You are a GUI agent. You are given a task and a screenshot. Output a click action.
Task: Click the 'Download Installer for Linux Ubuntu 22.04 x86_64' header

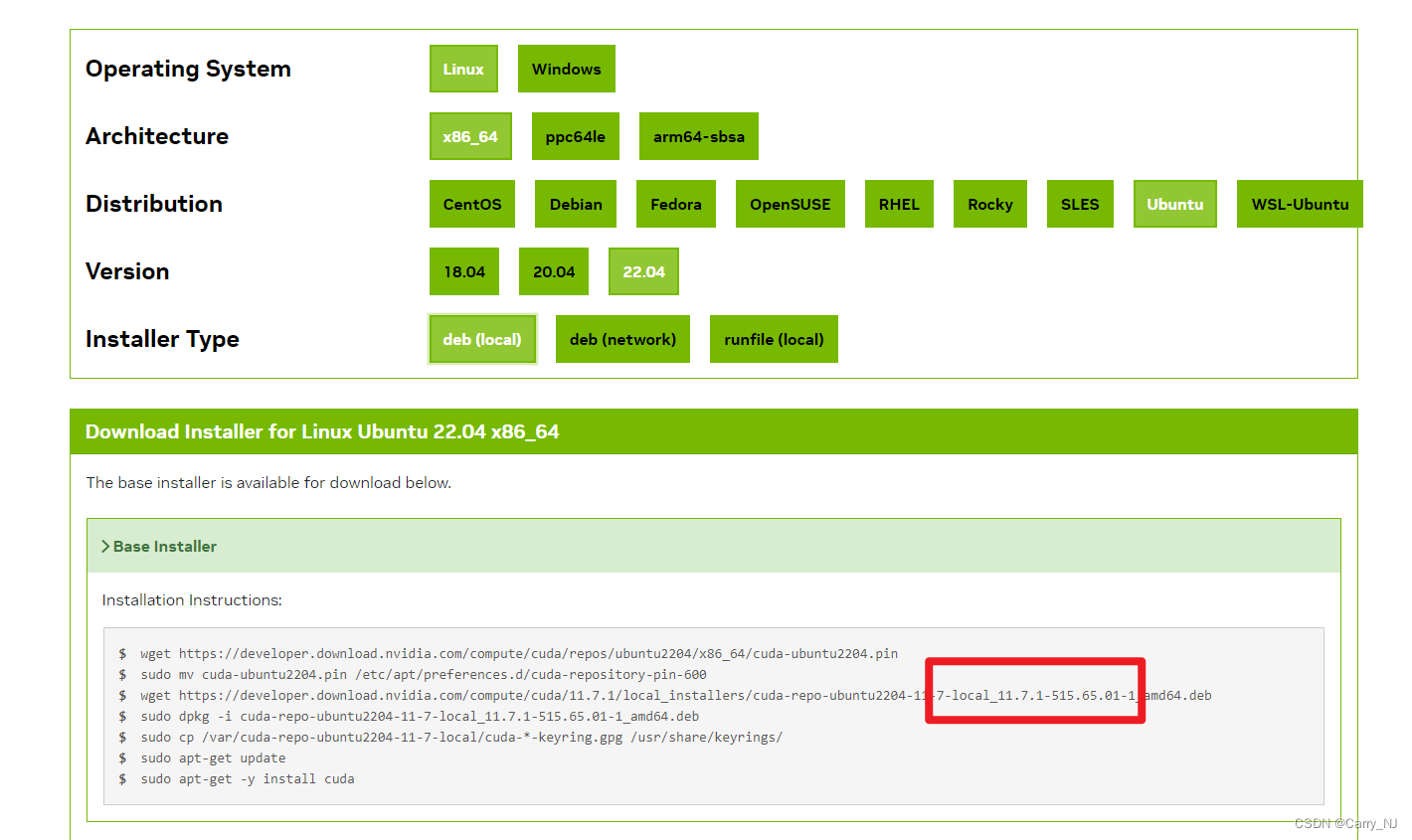[x=322, y=431]
